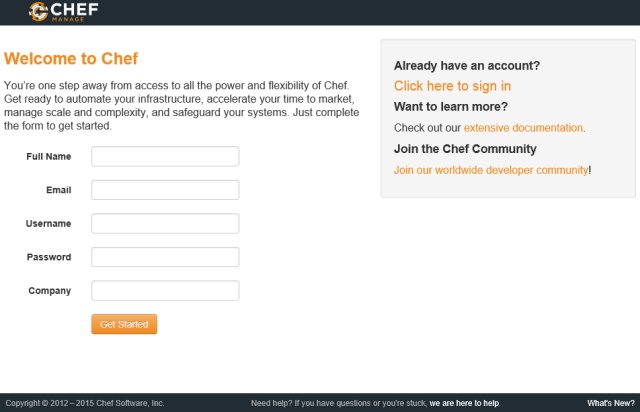Click the Full Name label
Viewport: 640px width, 412px height.
pos(49,156)
